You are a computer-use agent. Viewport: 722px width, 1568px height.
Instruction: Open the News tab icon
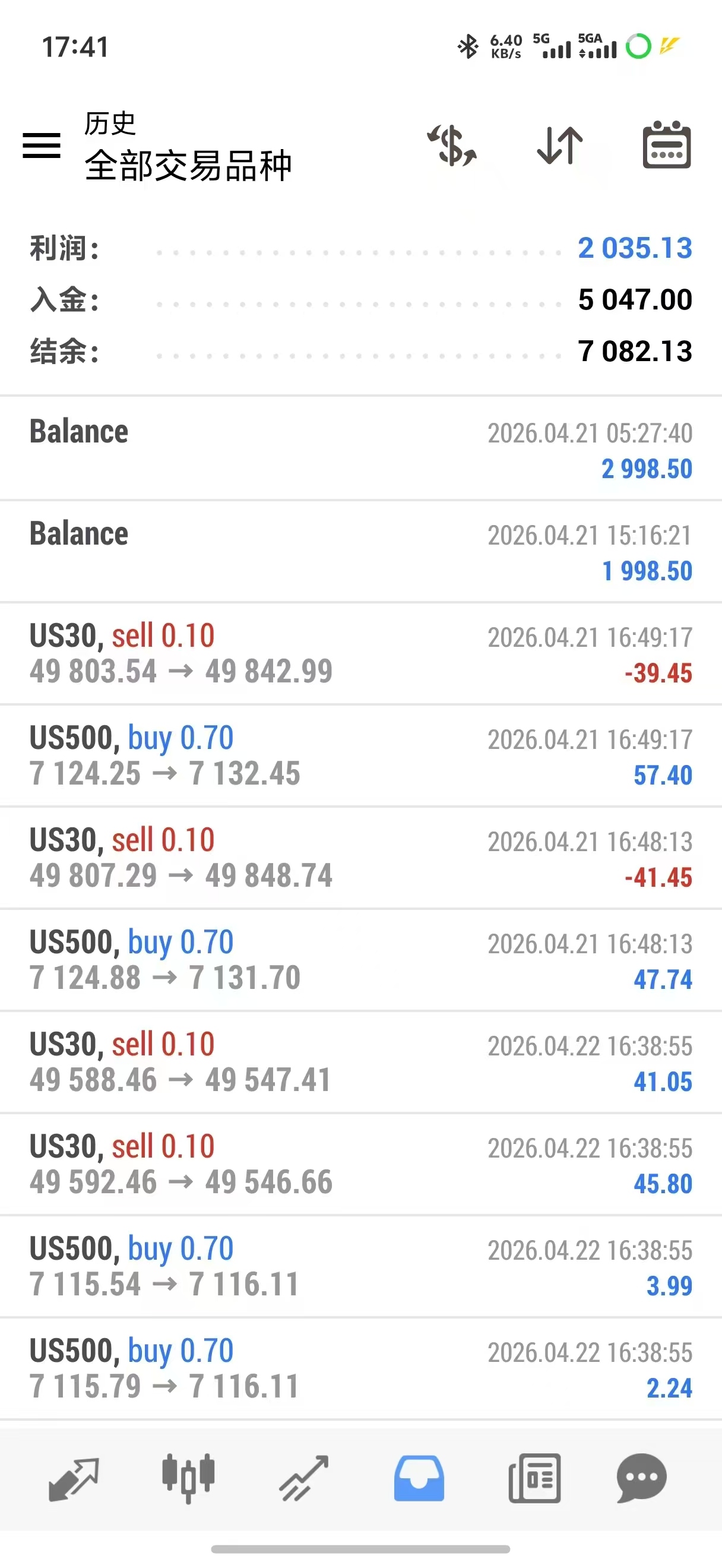[x=534, y=1479]
